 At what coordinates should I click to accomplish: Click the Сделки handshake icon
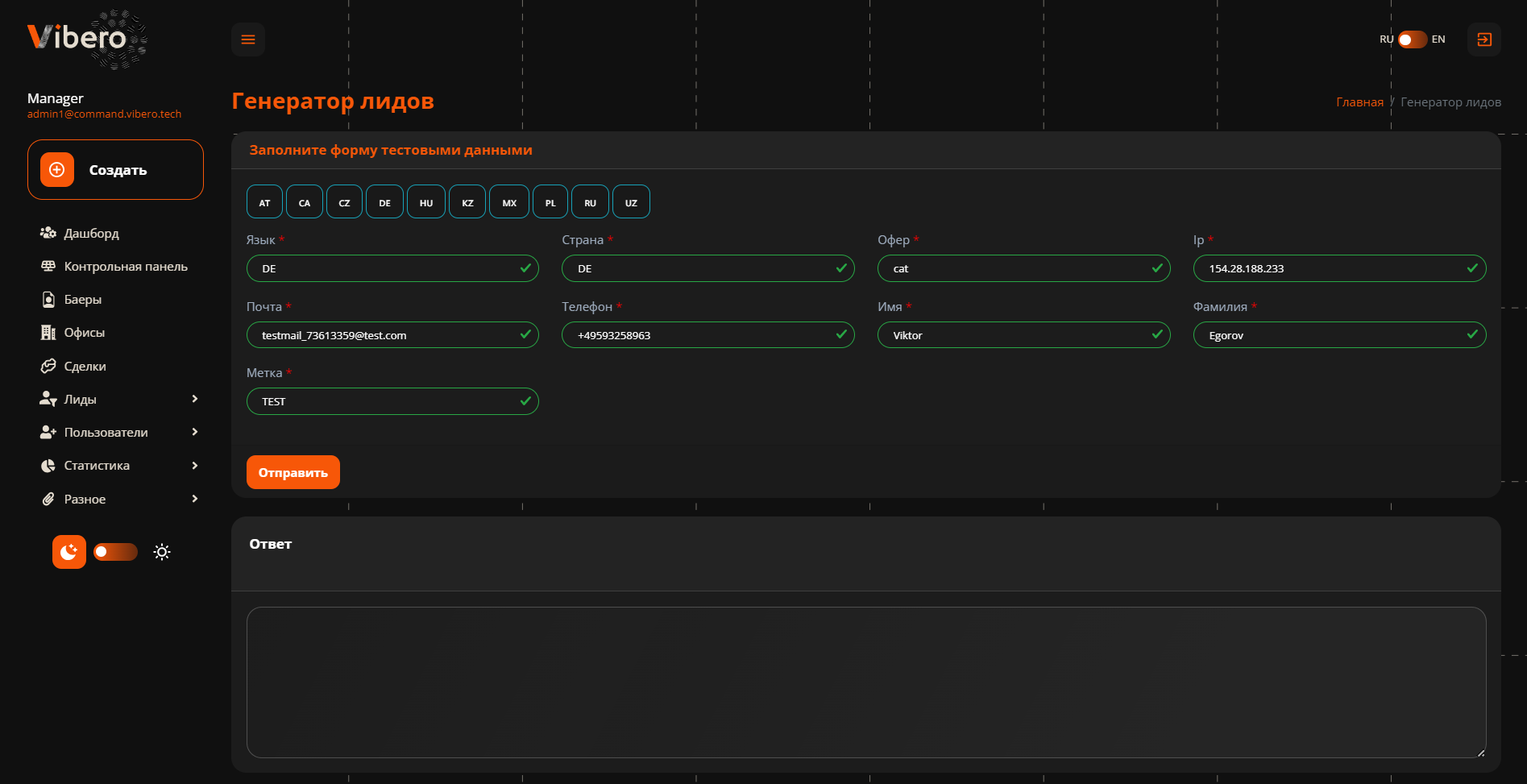[x=48, y=366]
